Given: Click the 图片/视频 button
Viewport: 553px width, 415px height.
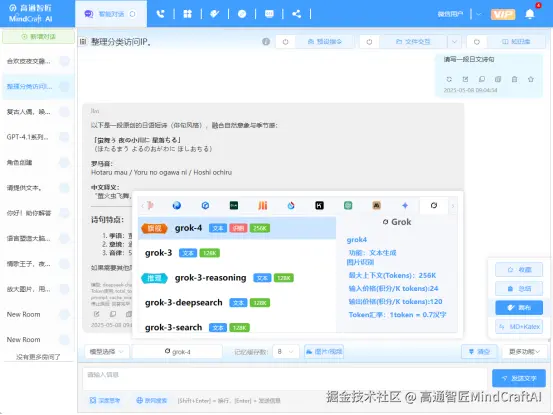Looking at the screenshot, I should 324,352.
